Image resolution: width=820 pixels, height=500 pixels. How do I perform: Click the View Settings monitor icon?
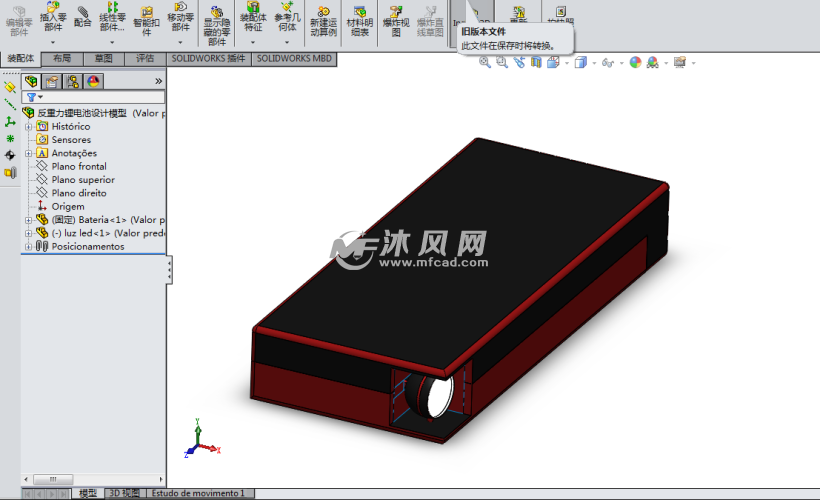[x=680, y=63]
